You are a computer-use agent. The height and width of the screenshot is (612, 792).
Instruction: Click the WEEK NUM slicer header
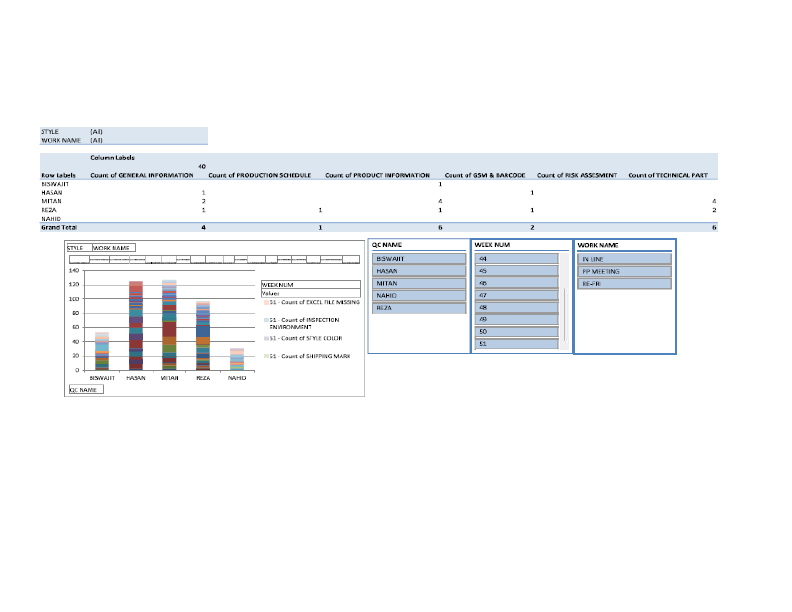[492, 244]
